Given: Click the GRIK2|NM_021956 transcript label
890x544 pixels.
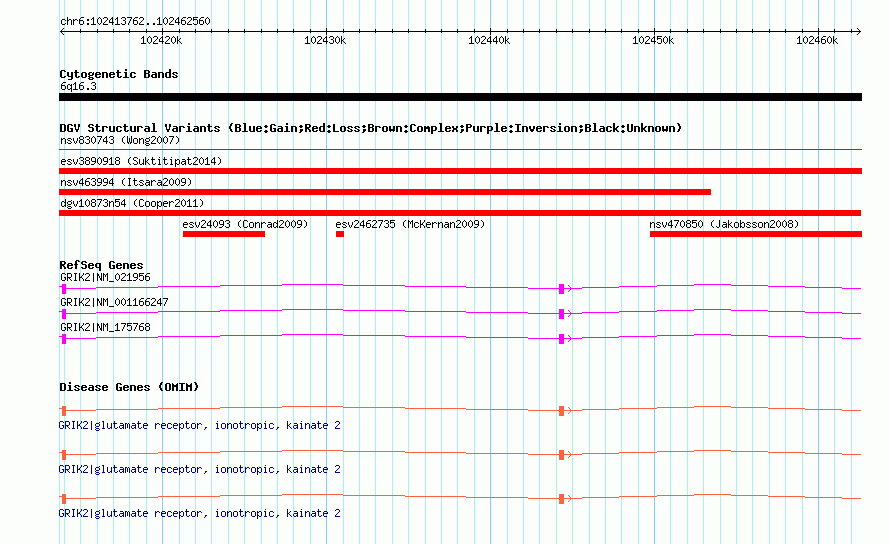Looking at the screenshot, I should click(x=106, y=277).
